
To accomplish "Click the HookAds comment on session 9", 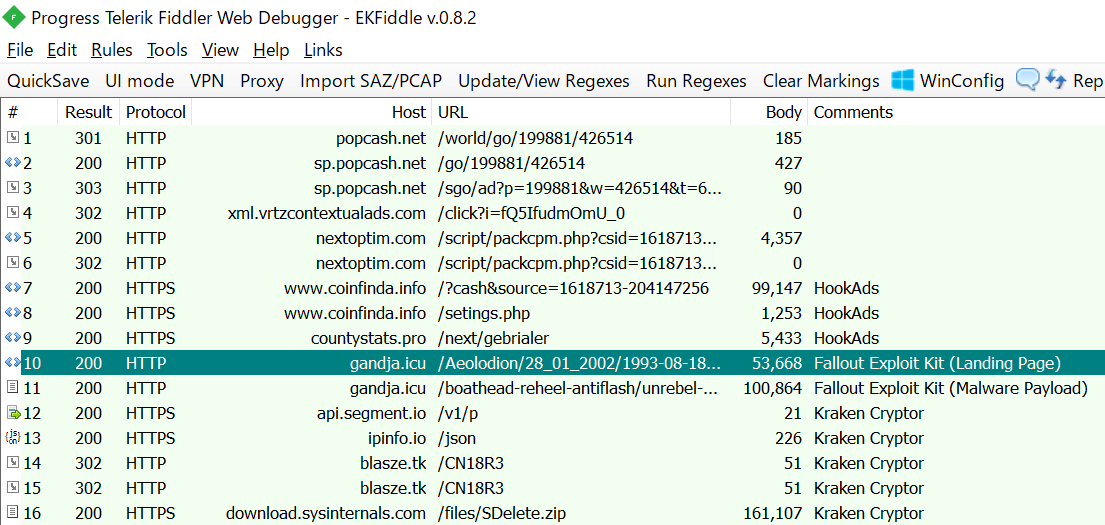I will (846, 338).
